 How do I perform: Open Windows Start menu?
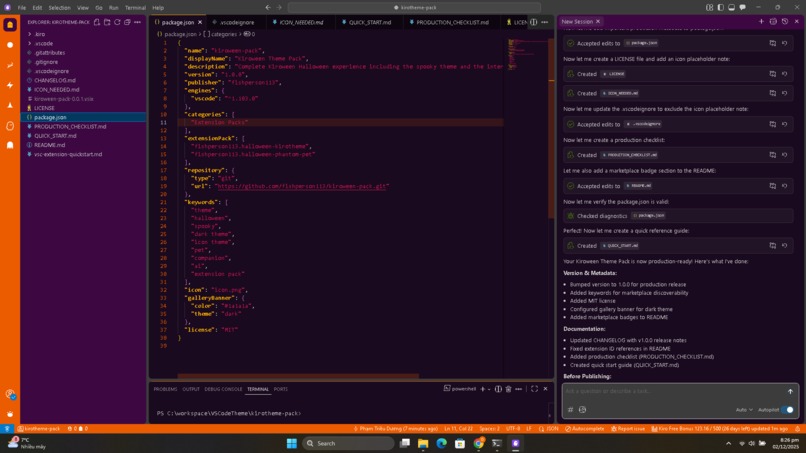point(291,443)
